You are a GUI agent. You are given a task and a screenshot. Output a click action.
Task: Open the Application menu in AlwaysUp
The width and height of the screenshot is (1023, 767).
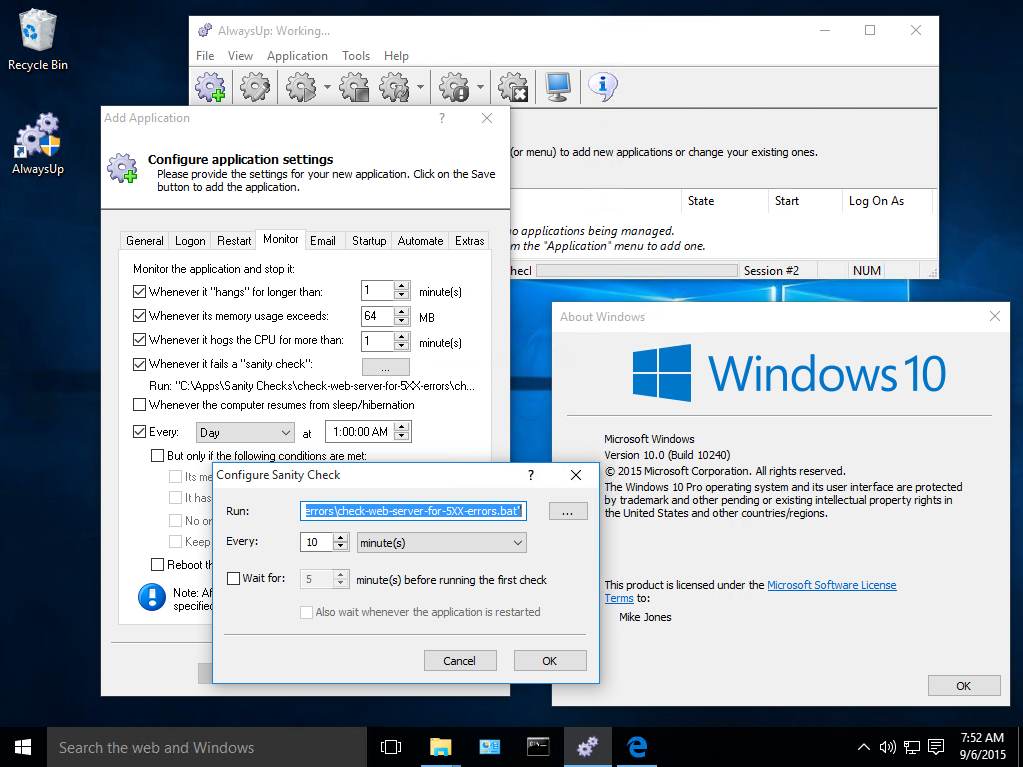[x=298, y=56]
